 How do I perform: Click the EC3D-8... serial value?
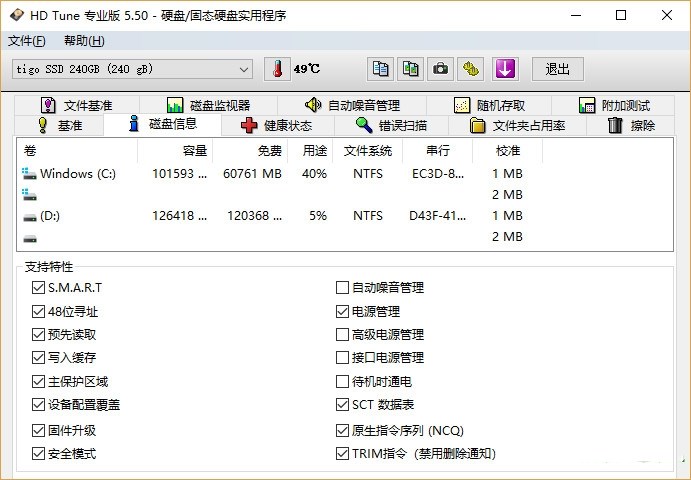438,174
